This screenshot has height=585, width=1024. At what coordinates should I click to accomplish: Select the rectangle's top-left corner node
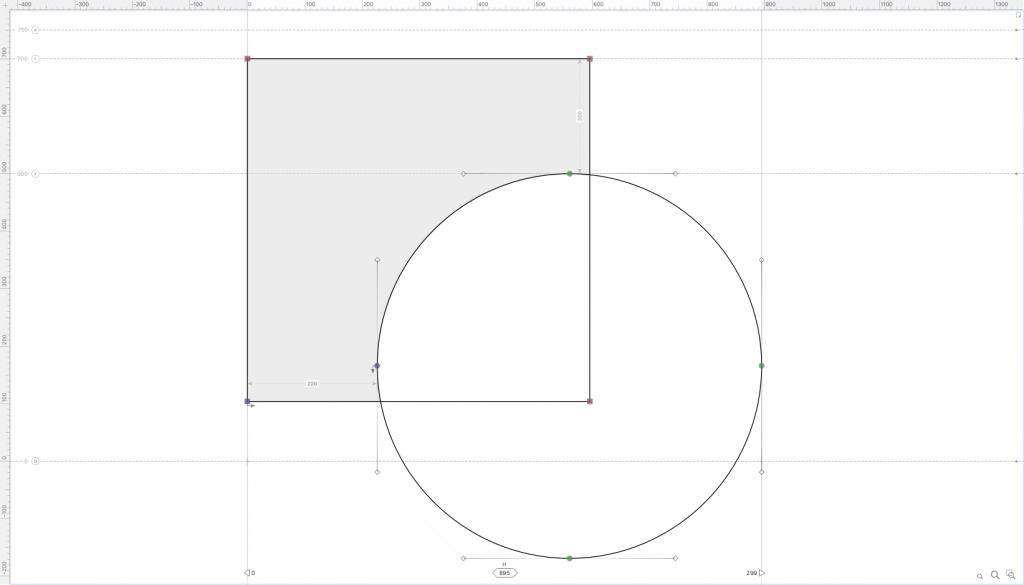[x=248, y=59]
